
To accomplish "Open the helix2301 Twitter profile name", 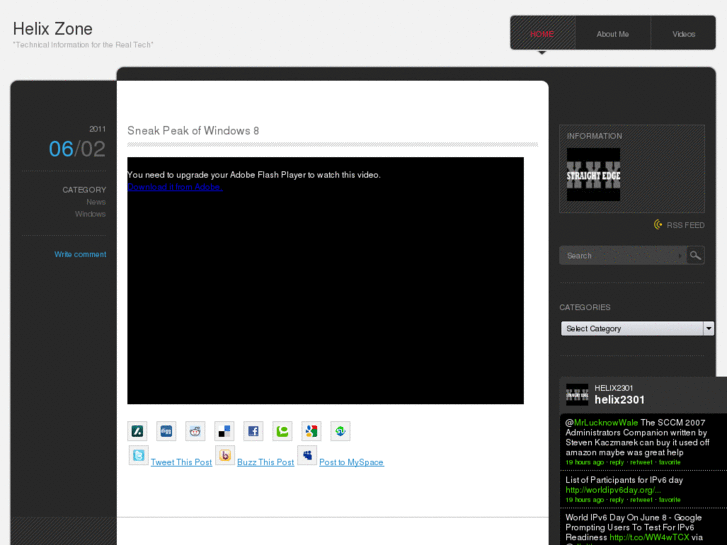I will (619, 400).
